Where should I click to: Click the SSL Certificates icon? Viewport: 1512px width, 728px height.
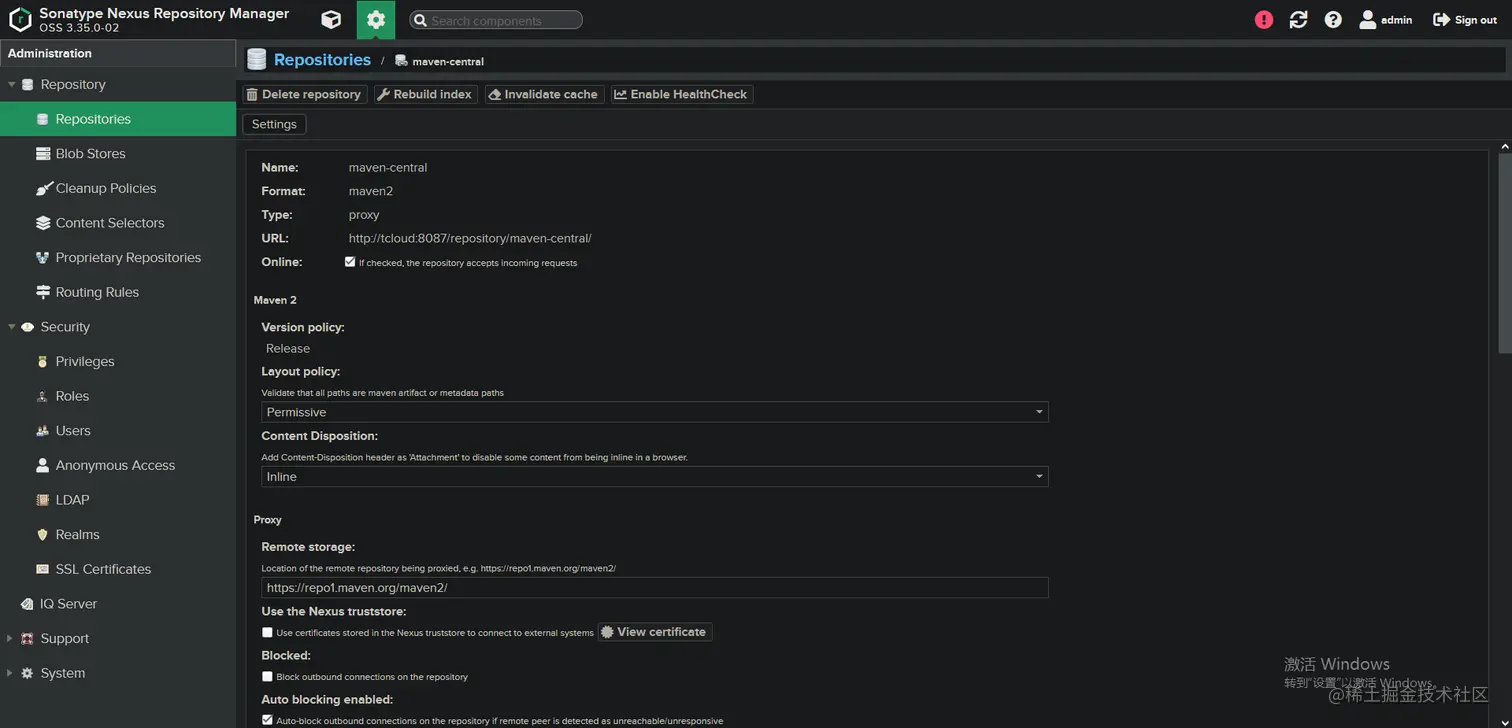(42, 569)
